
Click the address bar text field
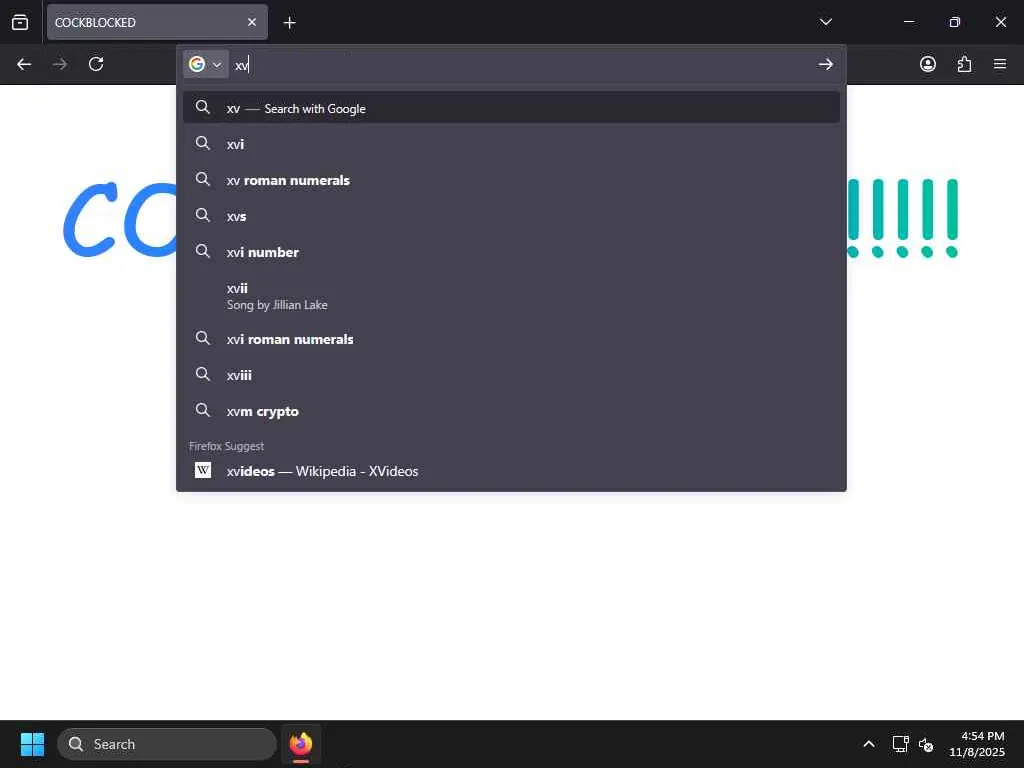tap(522, 65)
